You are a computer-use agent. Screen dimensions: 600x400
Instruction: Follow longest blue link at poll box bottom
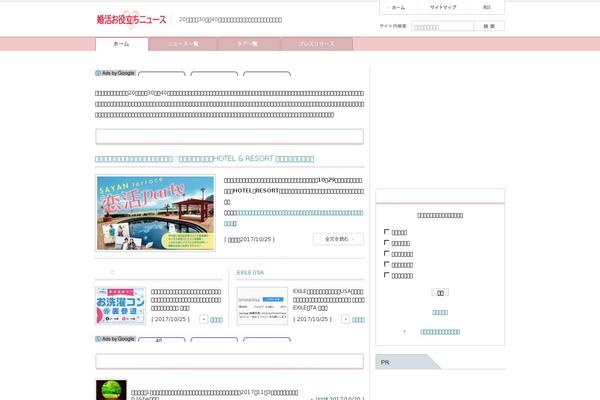440,332
